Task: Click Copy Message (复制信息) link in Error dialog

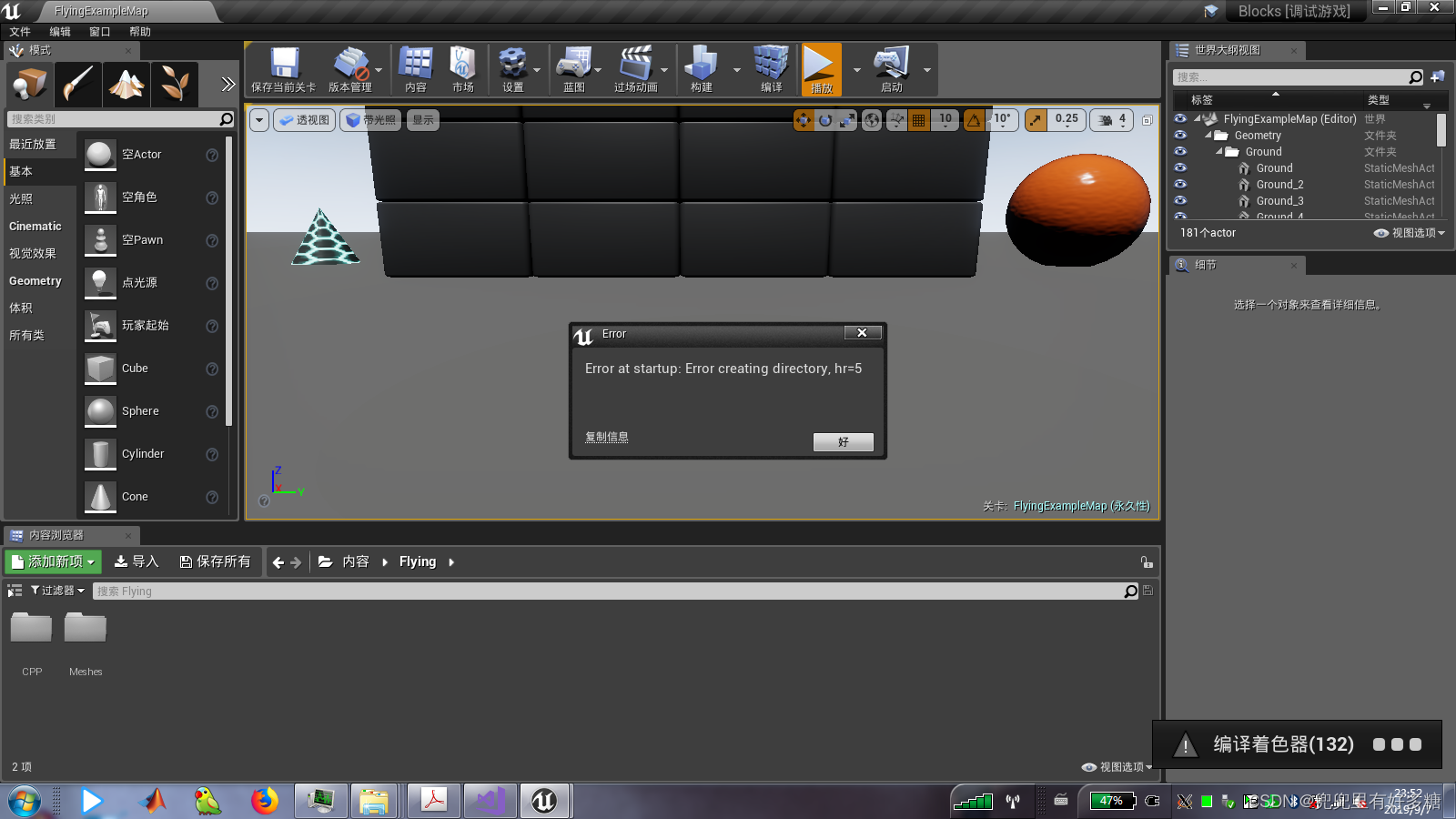Action: coord(607,438)
